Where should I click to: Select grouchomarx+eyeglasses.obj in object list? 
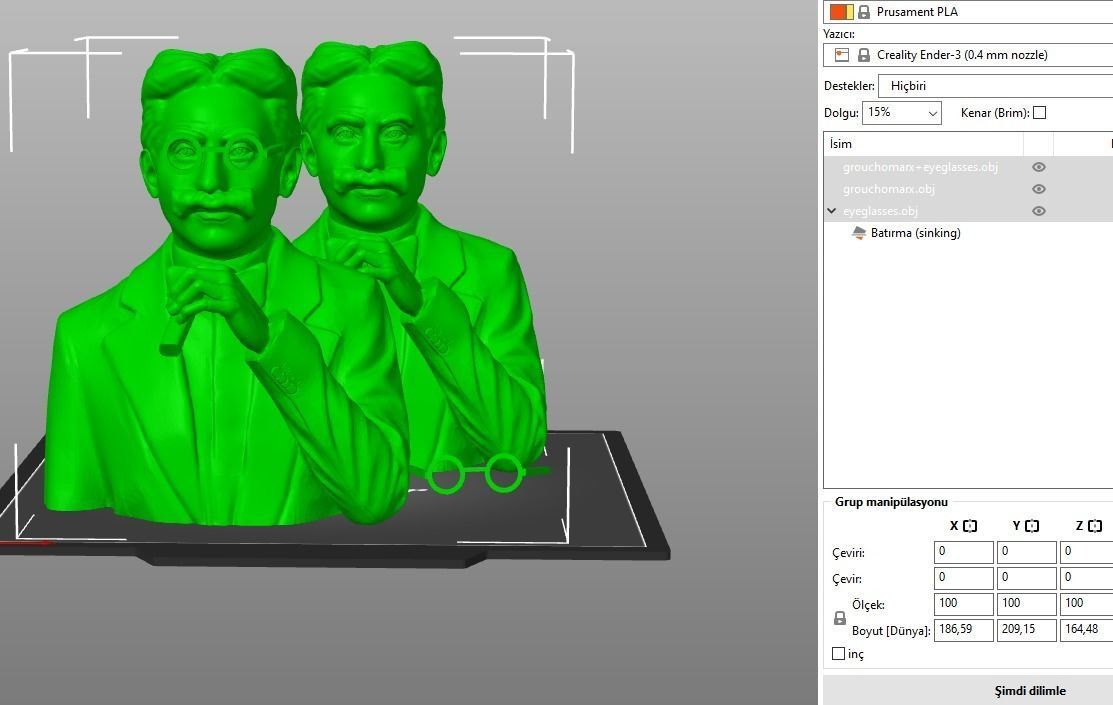click(x=920, y=167)
